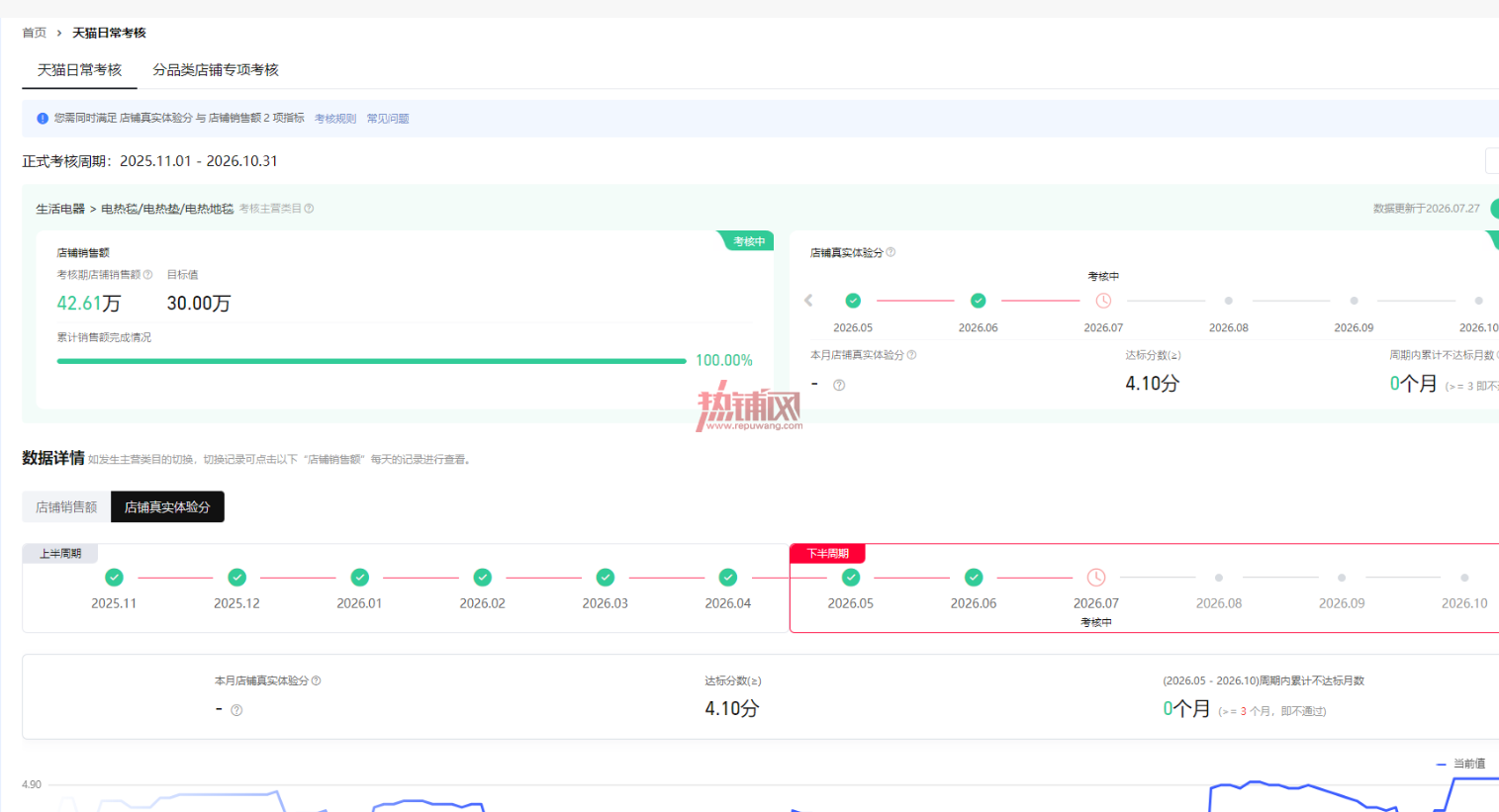This screenshot has height=812, width=1499.
Task: Click the green sales completion progress bar
Action: tap(371, 361)
